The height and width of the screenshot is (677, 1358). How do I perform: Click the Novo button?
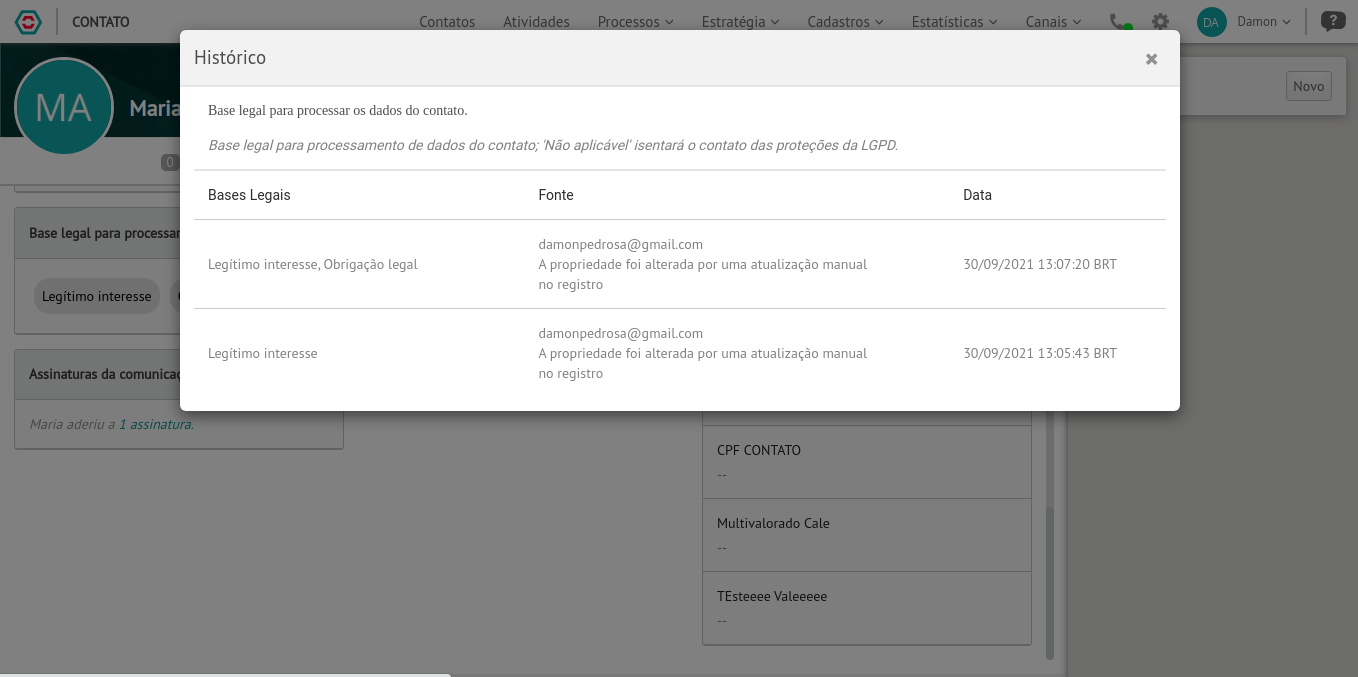click(x=1308, y=86)
